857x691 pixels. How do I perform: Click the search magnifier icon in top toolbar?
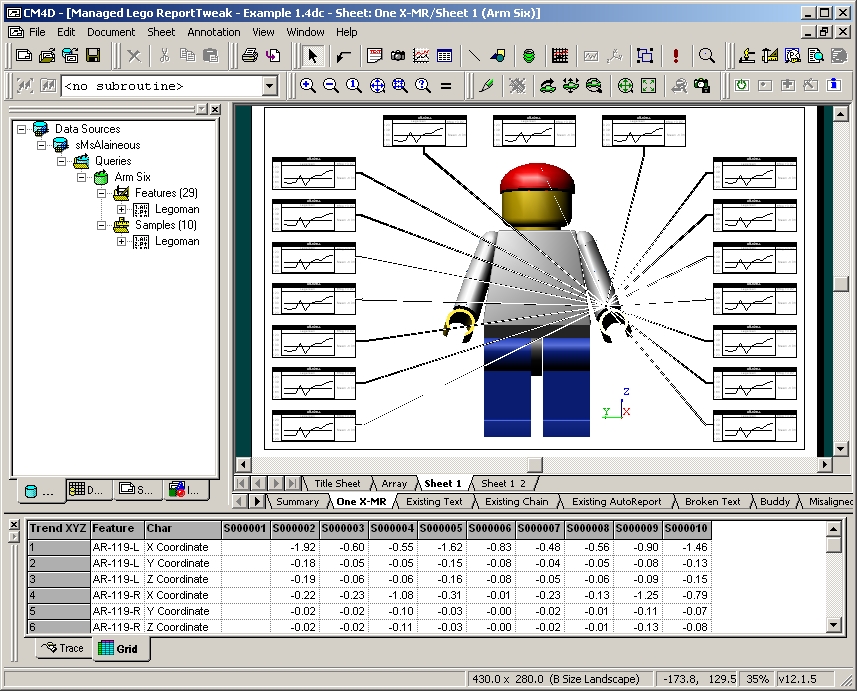(707, 56)
